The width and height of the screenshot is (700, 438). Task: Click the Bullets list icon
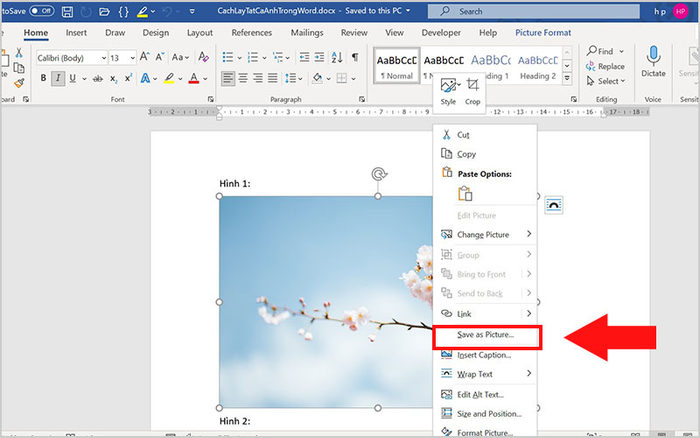(228, 57)
